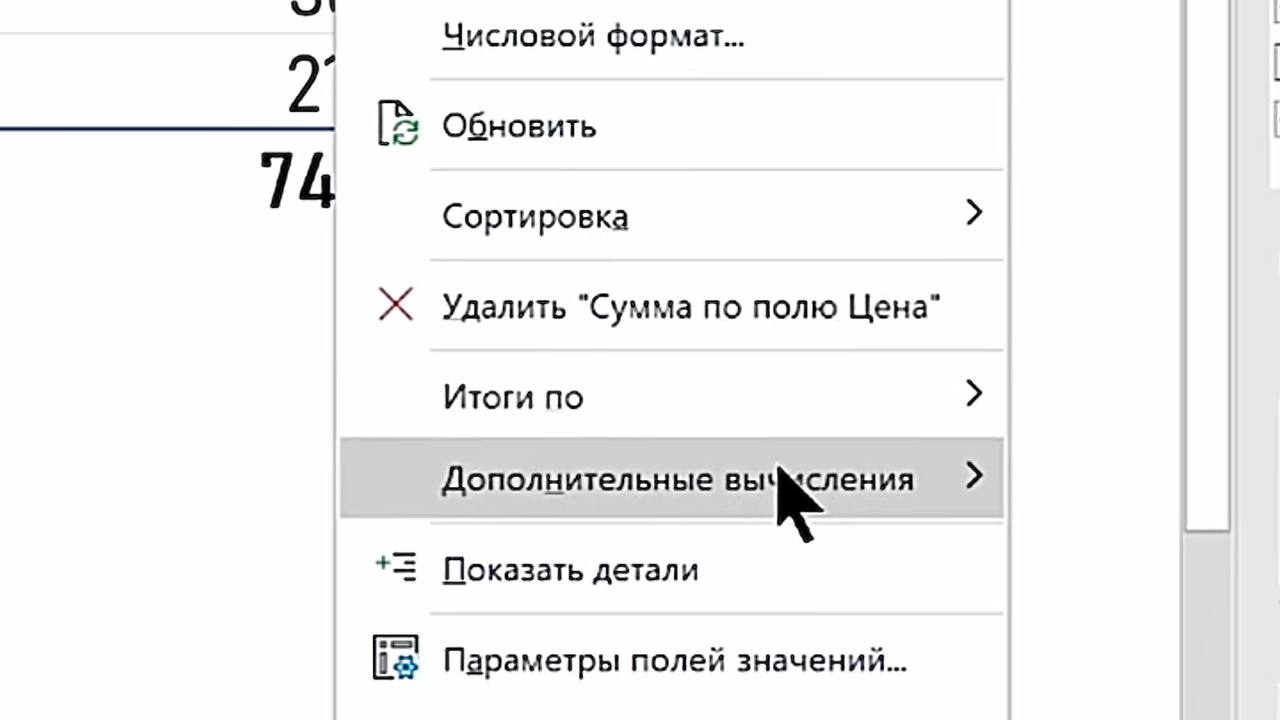Click the Показать детали plus-lines icon
This screenshot has height=720, width=1280.
click(396, 567)
